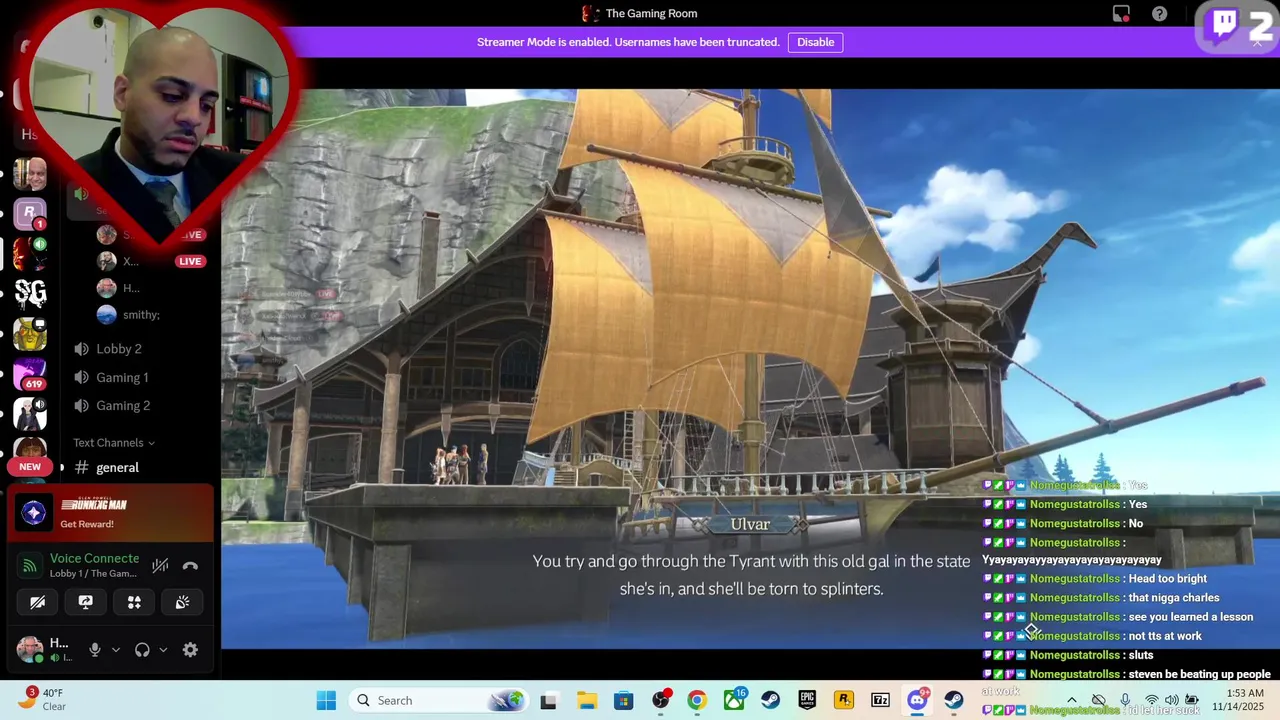Image resolution: width=1280 pixels, height=720 pixels.
Task: Open Rockstar Games Launcher from taskbar
Action: (x=844, y=700)
